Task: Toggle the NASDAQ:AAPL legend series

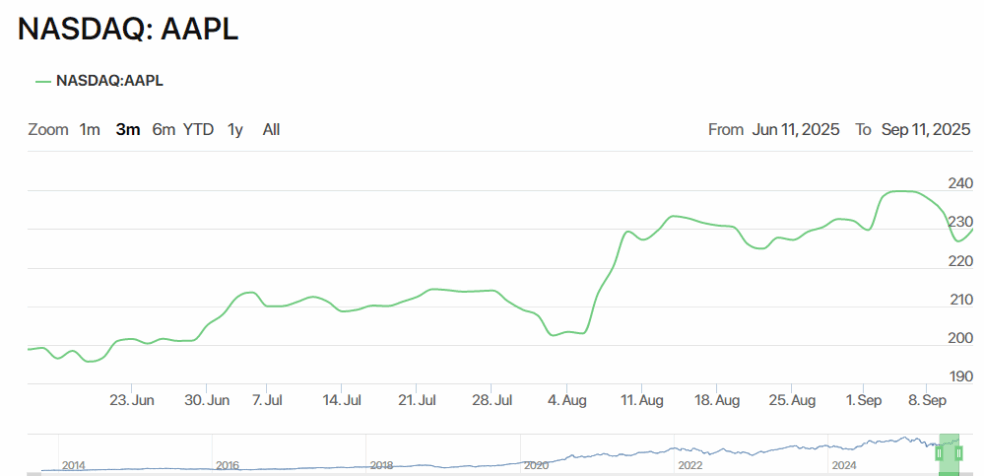Action: coord(100,81)
